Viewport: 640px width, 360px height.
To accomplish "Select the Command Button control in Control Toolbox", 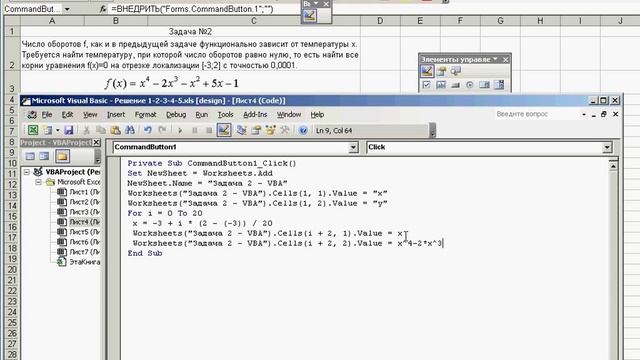I will [x=456, y=85].
